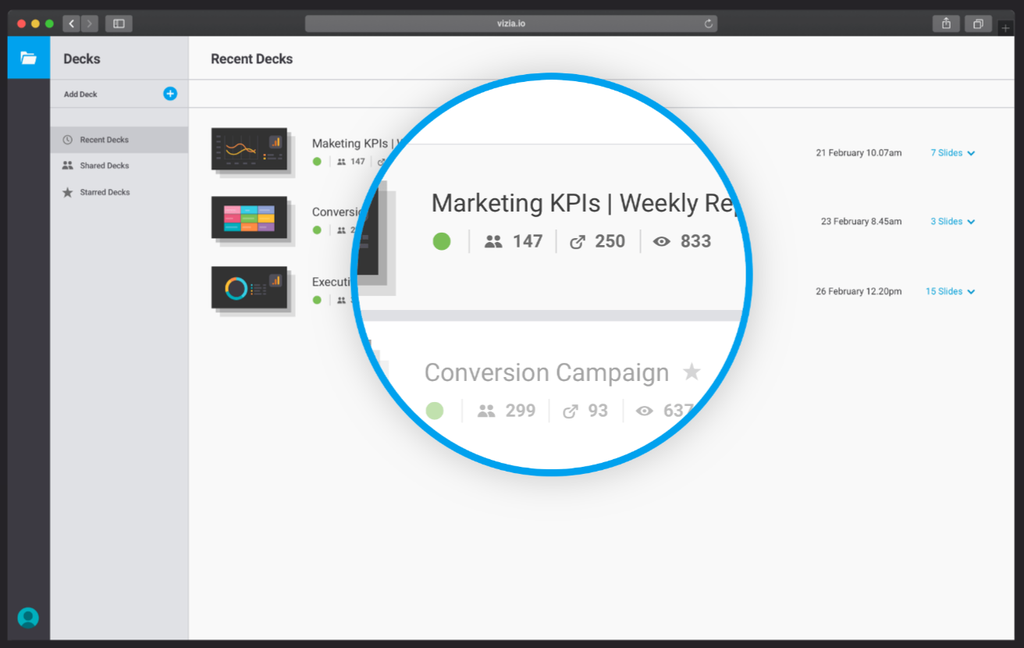1024x648 pixels.
Task: Click the star next to Conversion Campaign
Action: click(691, 373)
